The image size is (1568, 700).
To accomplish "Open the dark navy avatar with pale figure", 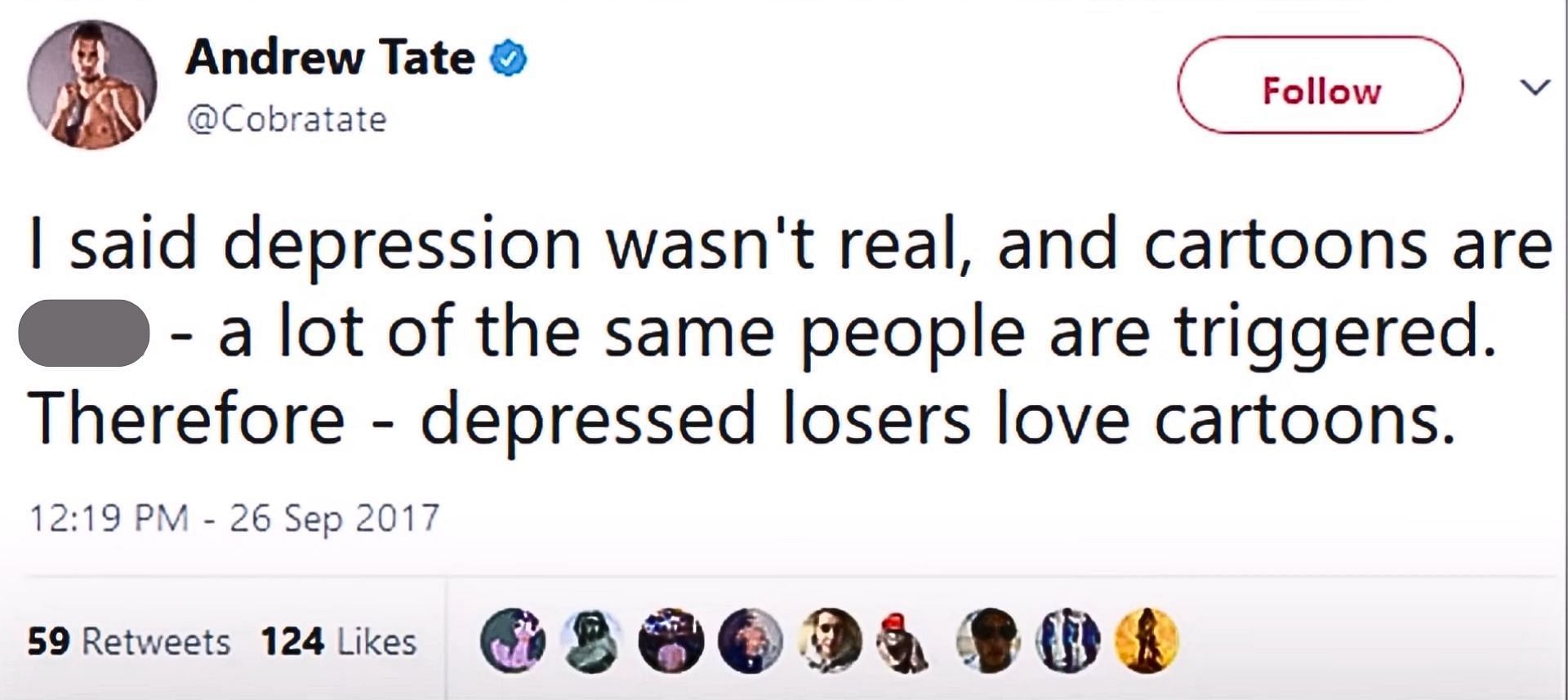I will pyautogui.click(x=750, y=640).
